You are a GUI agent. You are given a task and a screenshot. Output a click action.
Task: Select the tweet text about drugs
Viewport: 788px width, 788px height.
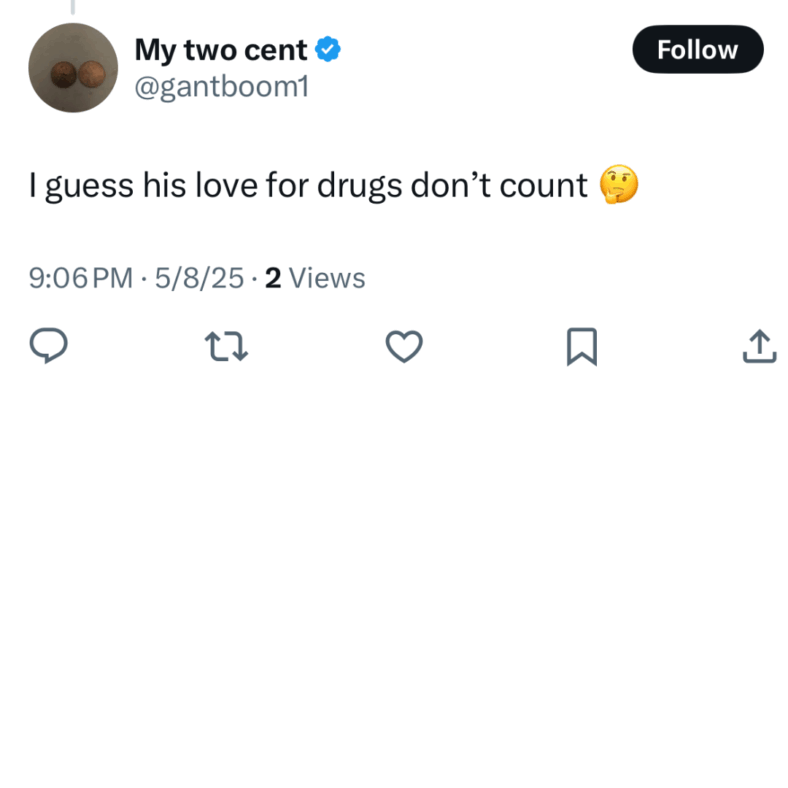coord(308,185)
